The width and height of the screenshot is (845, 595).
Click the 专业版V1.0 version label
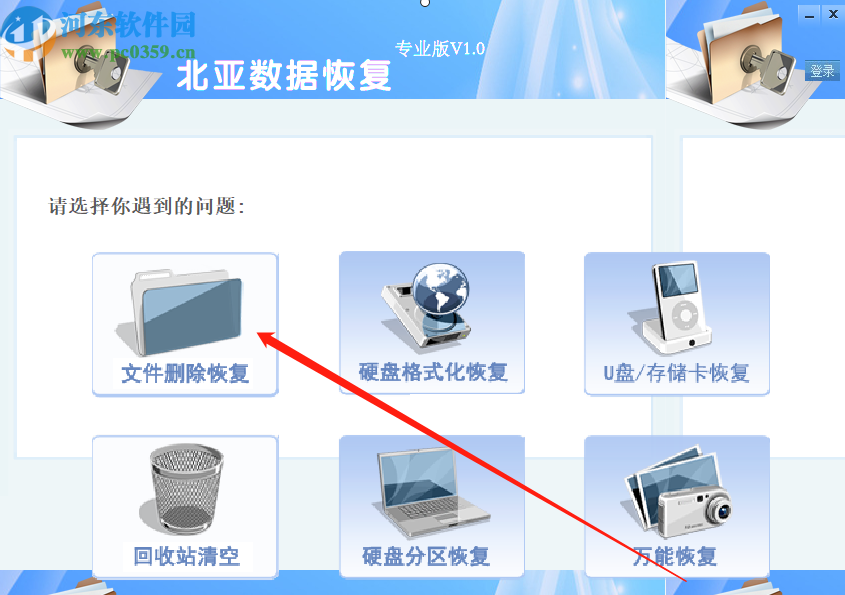[440, 49]
